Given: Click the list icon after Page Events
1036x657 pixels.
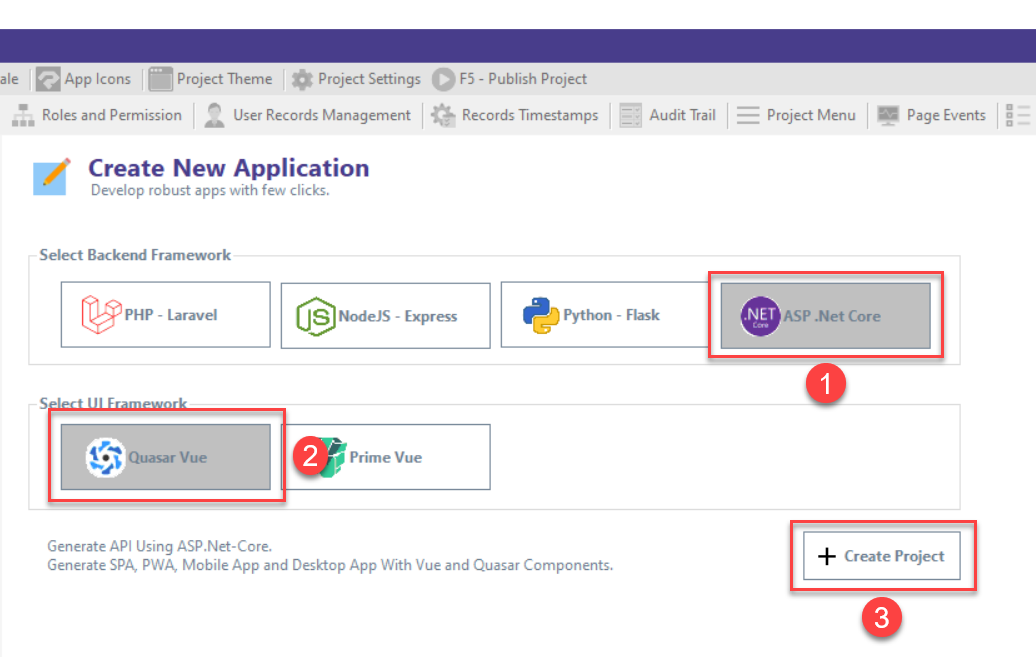Looking at the screenshot, I should point(1018,116).
